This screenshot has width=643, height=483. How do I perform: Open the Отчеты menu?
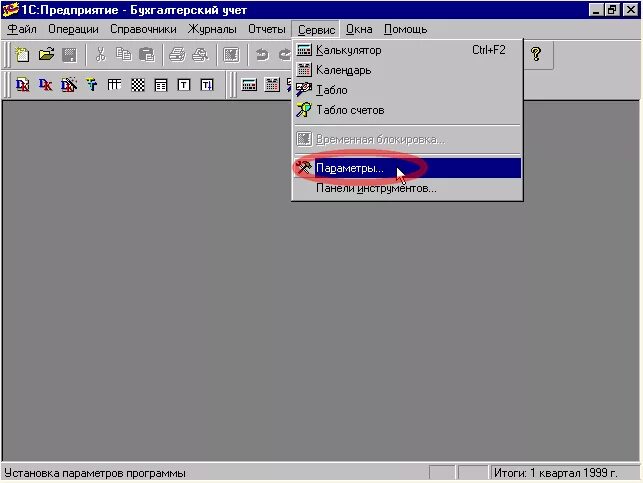(267, 30)
